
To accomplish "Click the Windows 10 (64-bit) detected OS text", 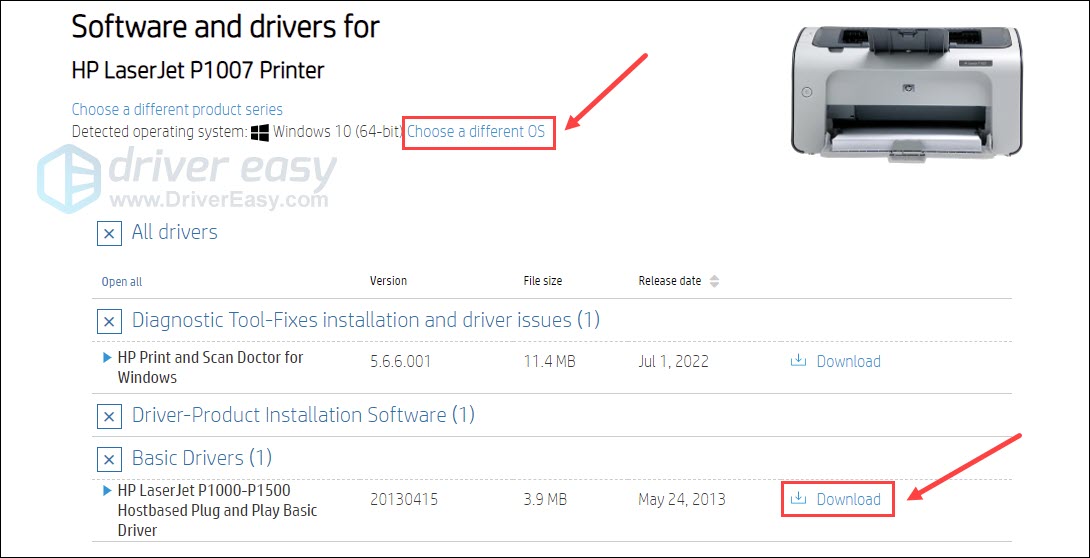I will 339,131.
